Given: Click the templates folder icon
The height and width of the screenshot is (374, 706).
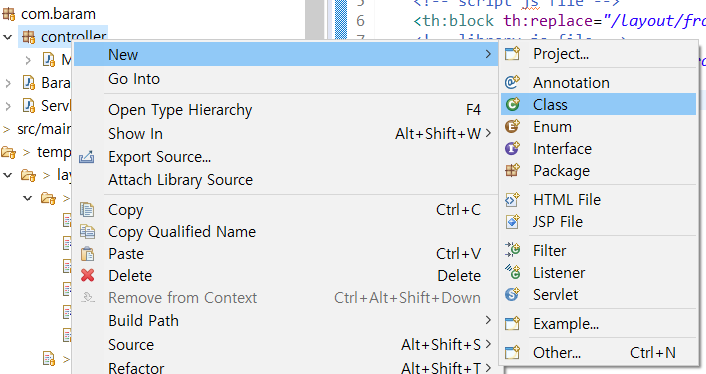Looking at the screenshot, I should 9,152.
